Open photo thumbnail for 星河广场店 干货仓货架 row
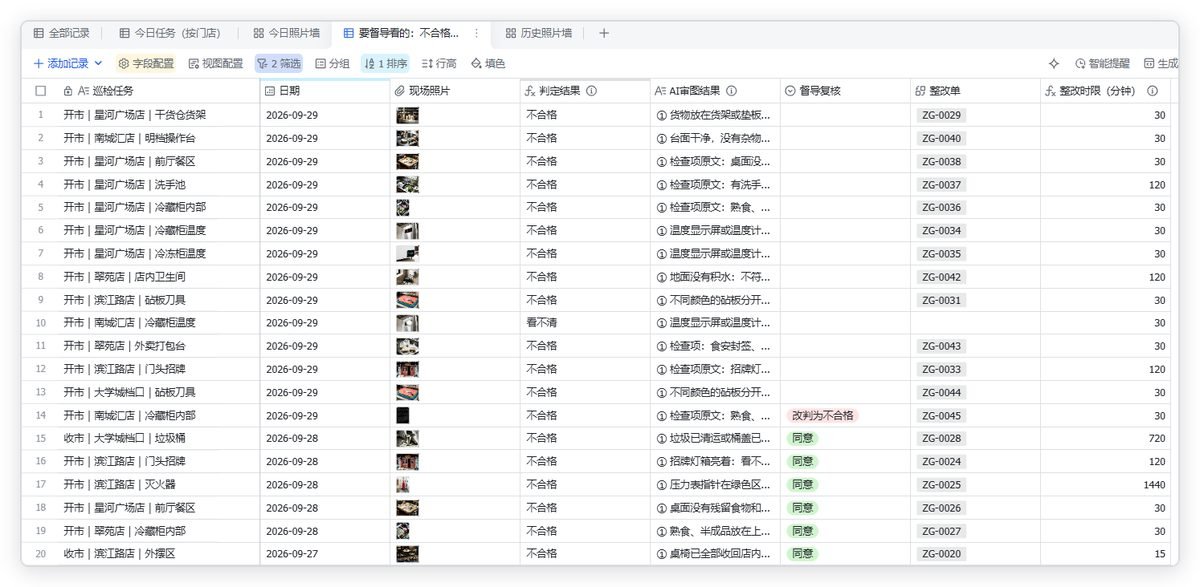The height and width of the screenshot is (587, 1200). tap(407, 115)
